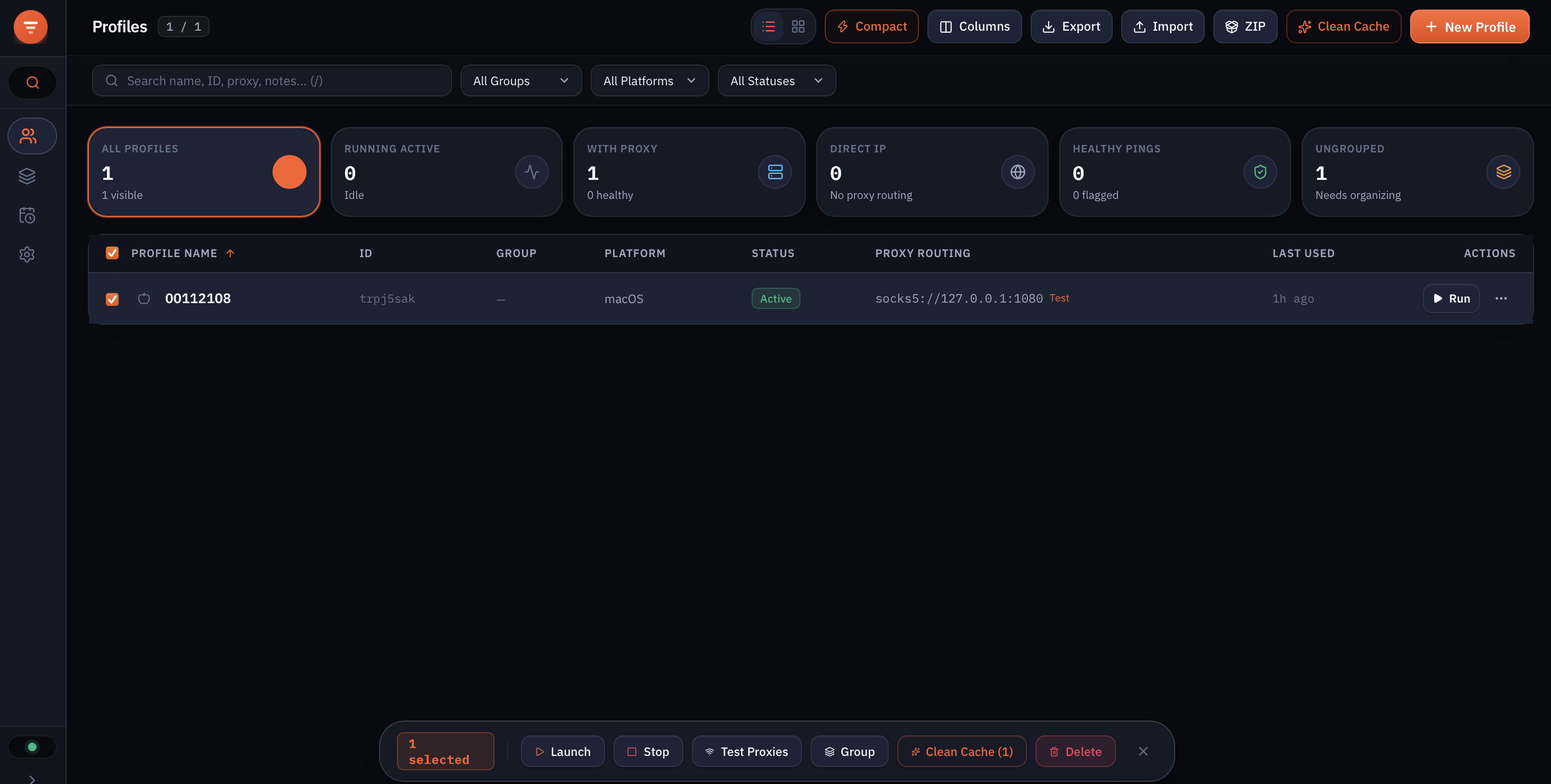The height and width of the screenshot is (784, 1551).
Task: Click the Last Used column header
Action: click(x=1304, y=253)
